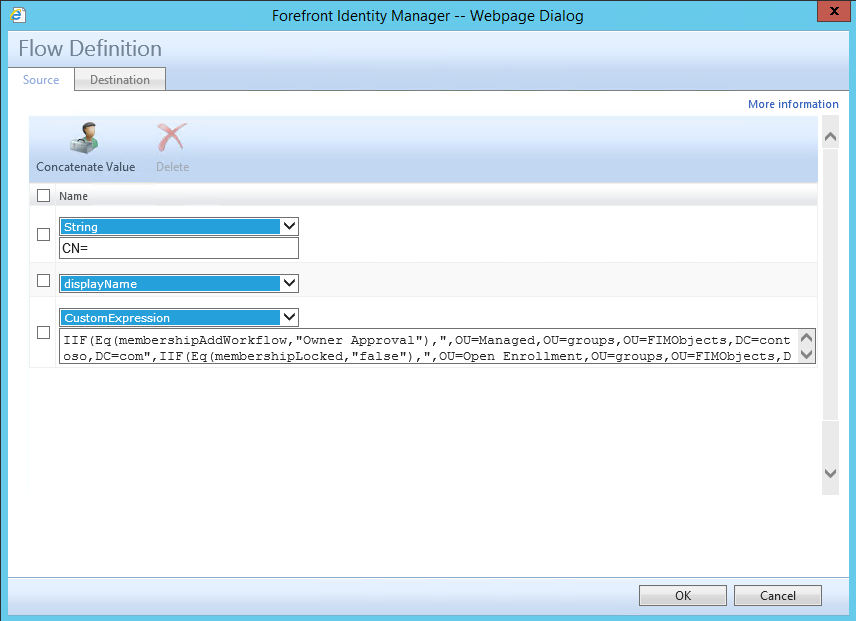Confirm with the OK button
Viewport: 856px width, 621px height.
[682, 595]
